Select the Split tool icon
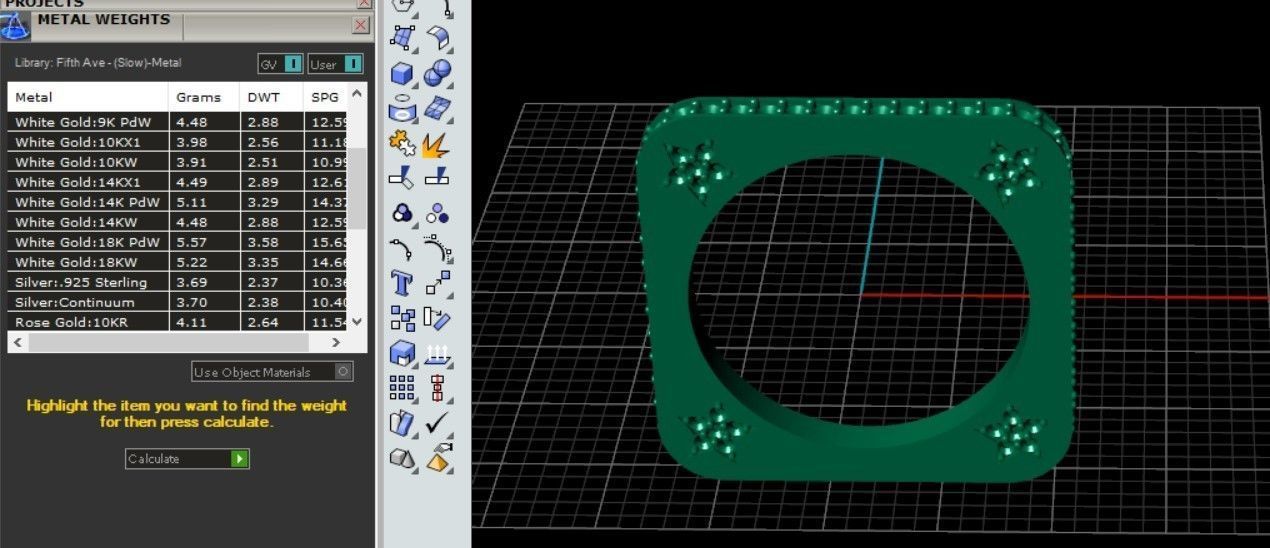The height and width of the screenshot is (548, 1270). coord(437,177)
